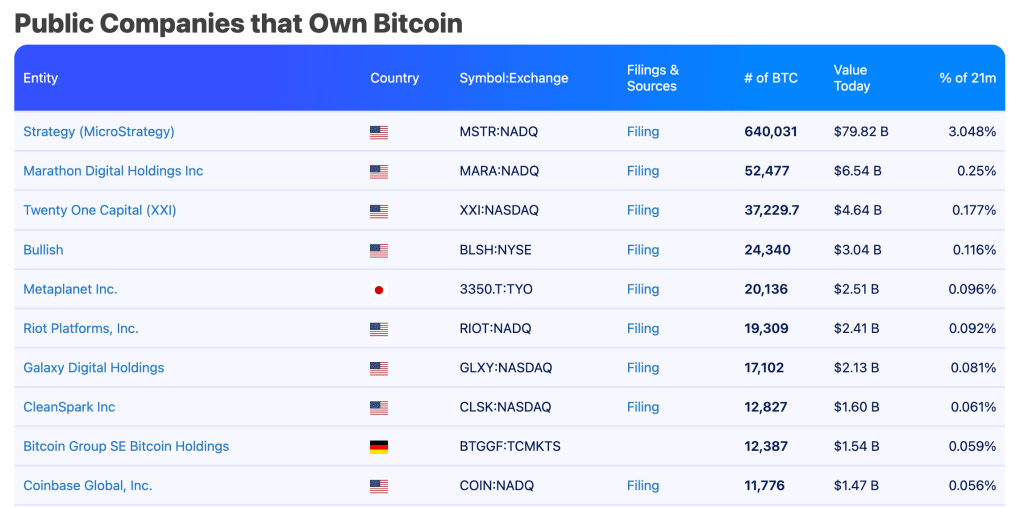View Filing link for Coinbase Global, Inc.

(x=643, y=486)
